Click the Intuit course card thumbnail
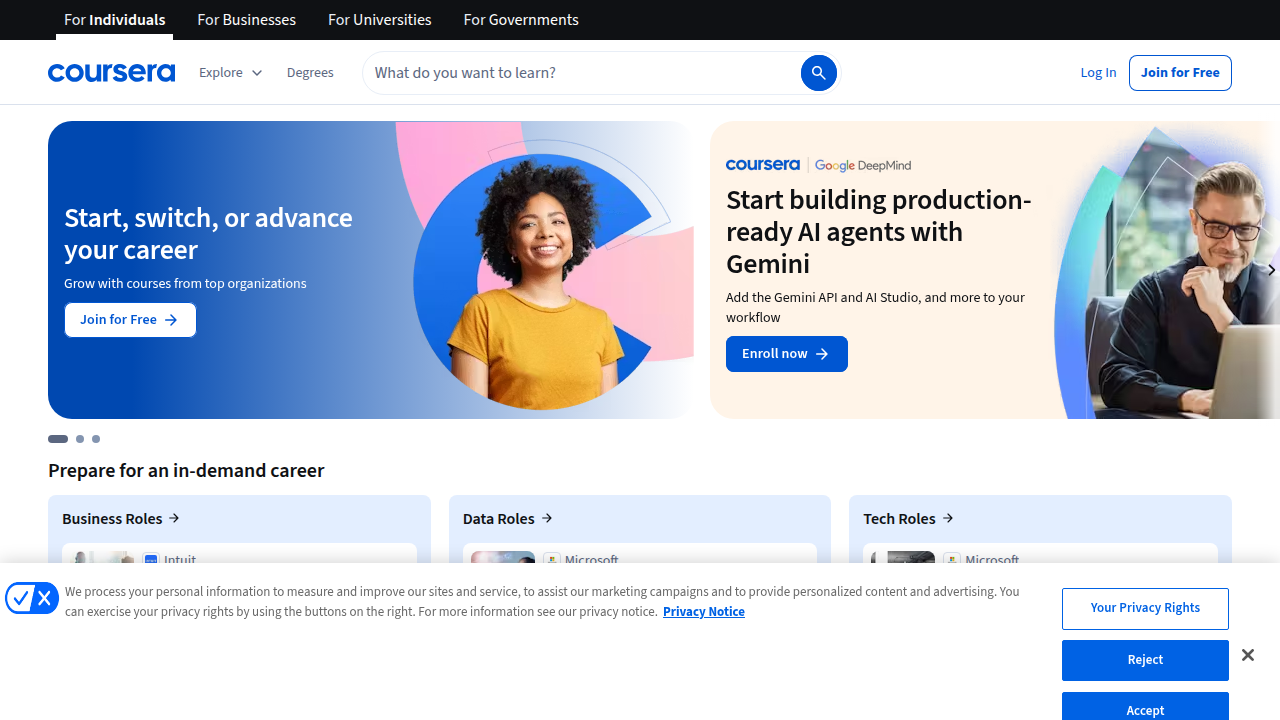 [x=103, y=557]
